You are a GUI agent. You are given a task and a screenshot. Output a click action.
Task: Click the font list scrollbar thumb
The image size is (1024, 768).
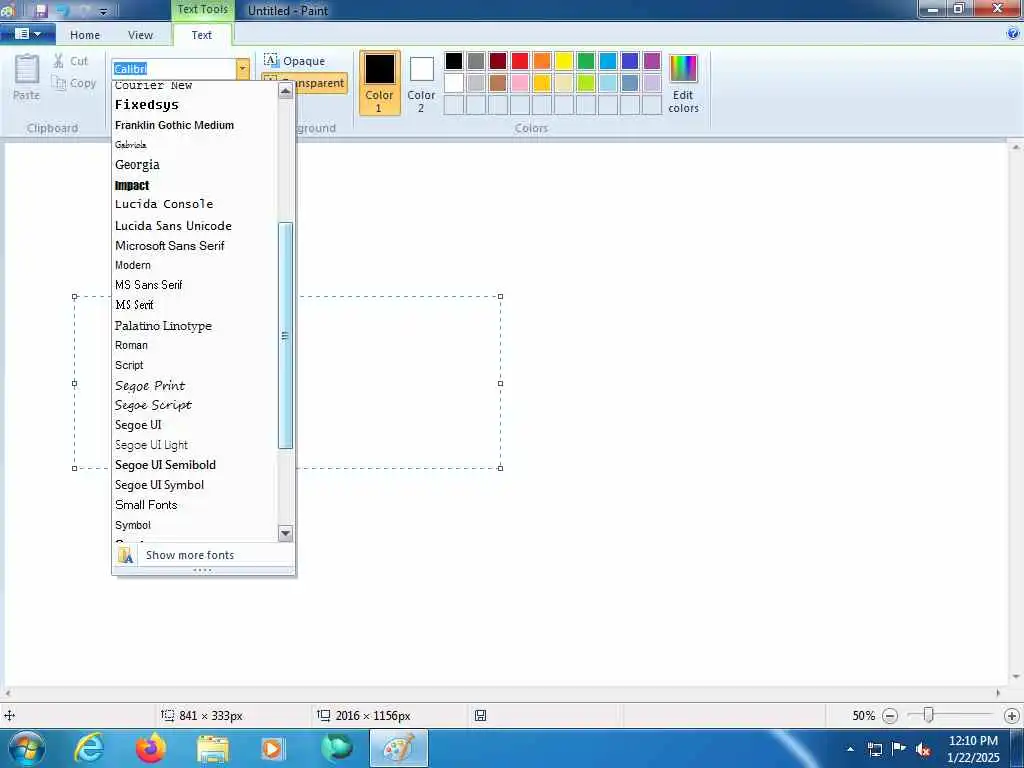coord(285,336)
